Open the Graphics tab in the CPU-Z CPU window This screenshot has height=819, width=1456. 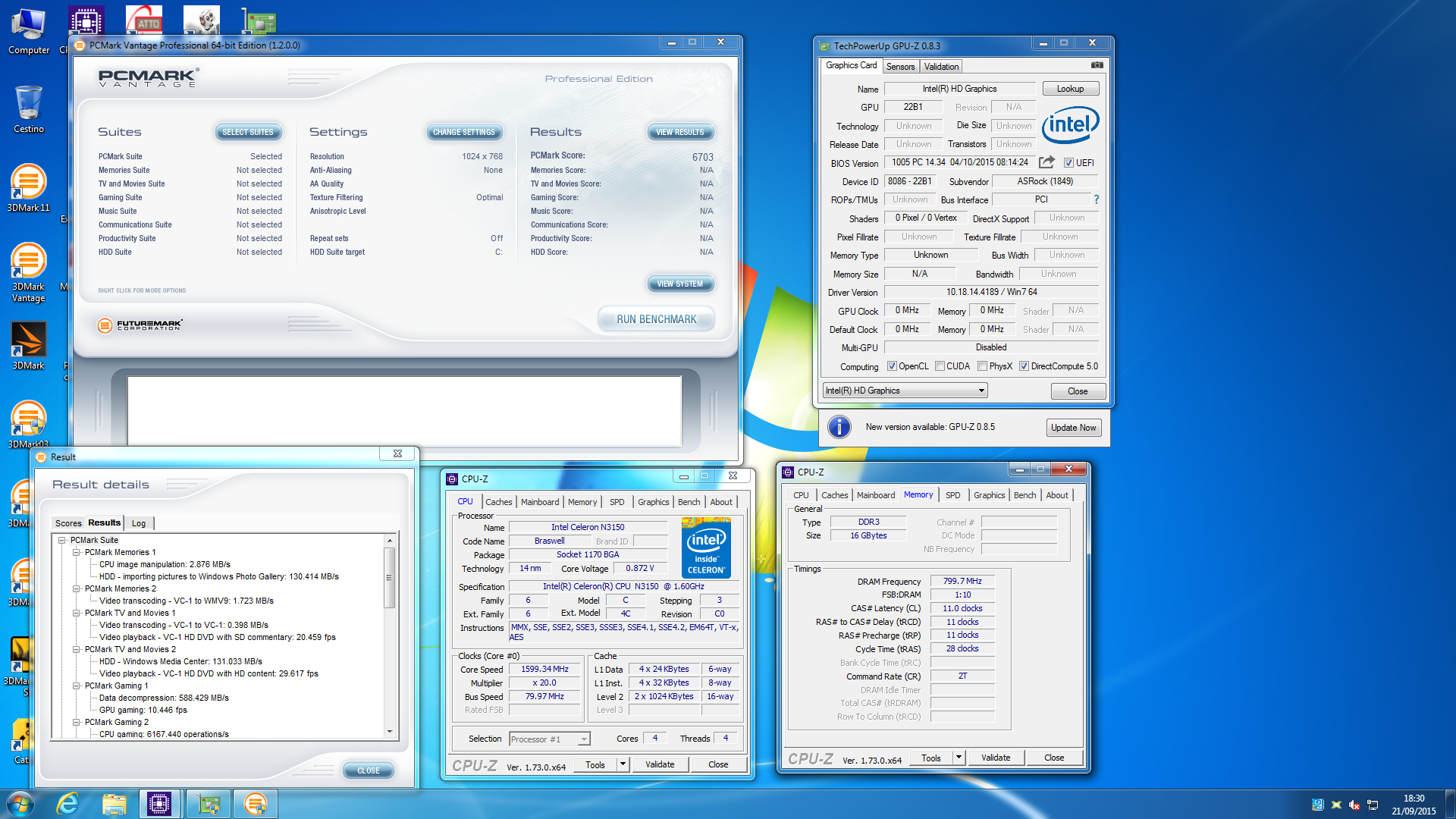pos(653,502)
